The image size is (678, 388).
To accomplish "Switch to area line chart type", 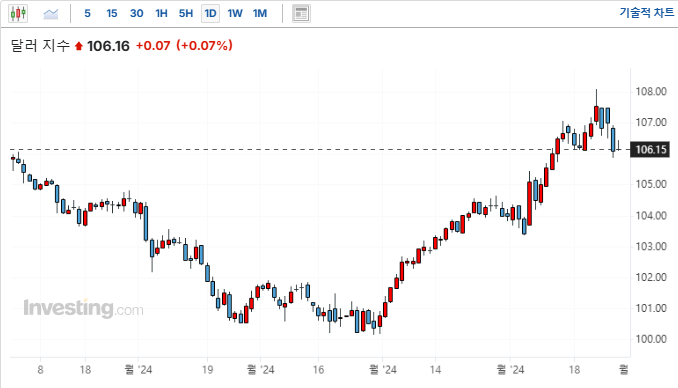I will 51,13.
